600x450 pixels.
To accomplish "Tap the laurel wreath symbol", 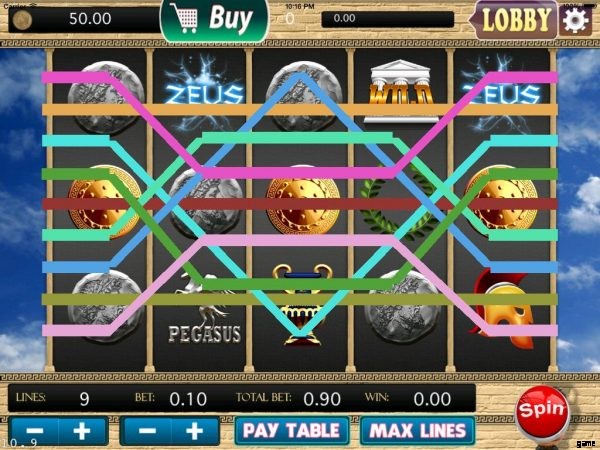I will pyautogui.click(x=399, y=201).
